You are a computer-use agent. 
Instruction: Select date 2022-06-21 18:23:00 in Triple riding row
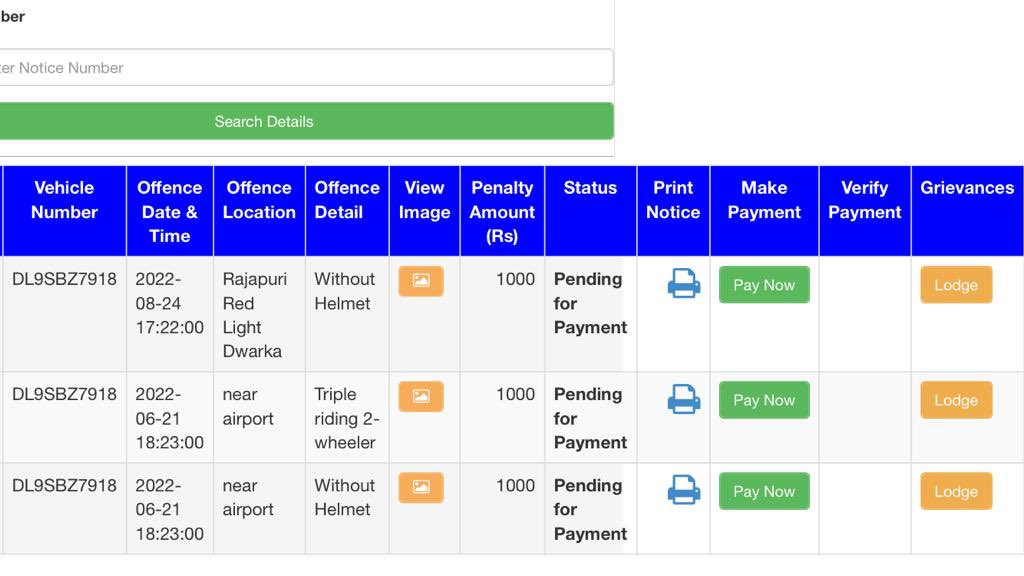pos(170,419)
